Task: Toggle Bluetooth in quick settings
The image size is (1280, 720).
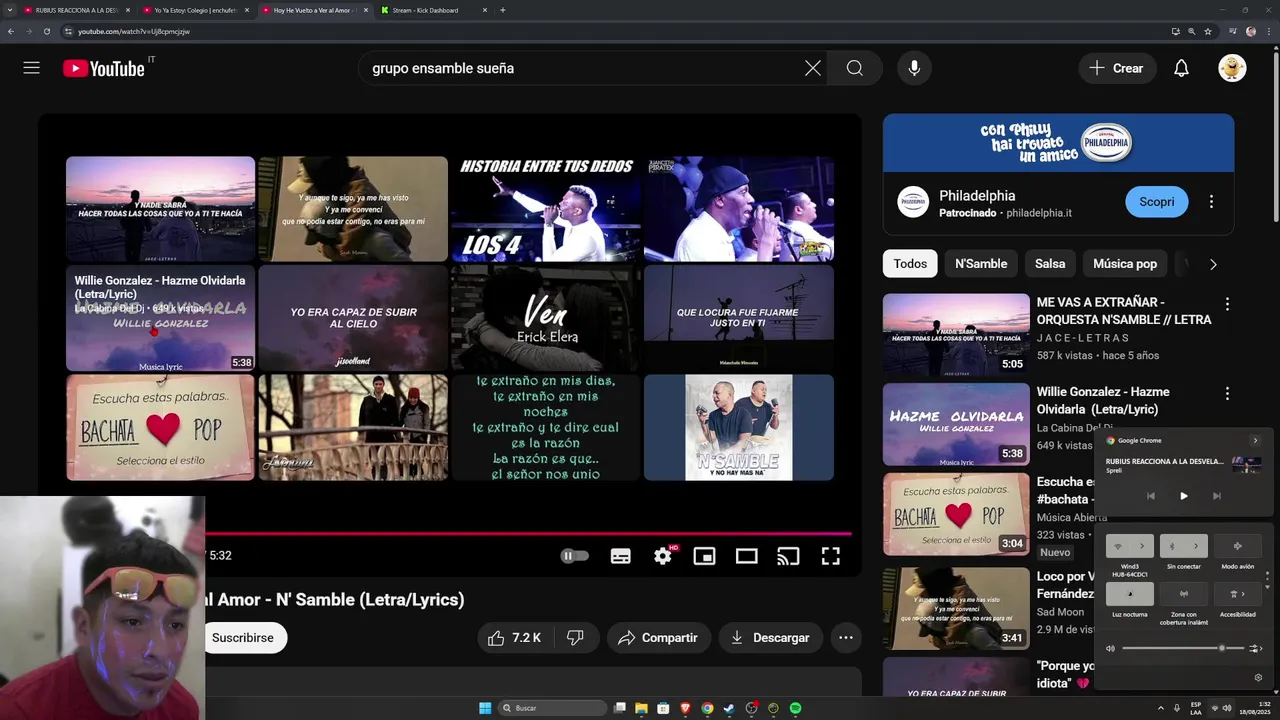Action: point(1172,546)
